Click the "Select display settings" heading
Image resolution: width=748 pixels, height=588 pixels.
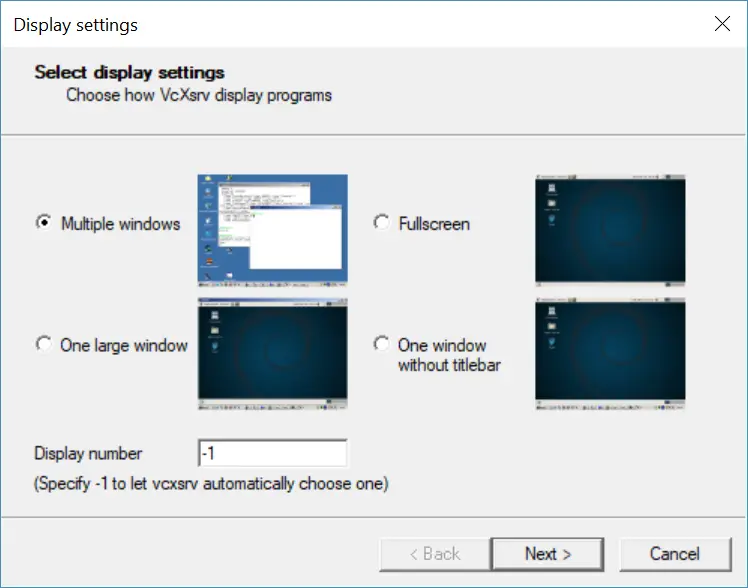pyautogui.click(x=129, y=72)
